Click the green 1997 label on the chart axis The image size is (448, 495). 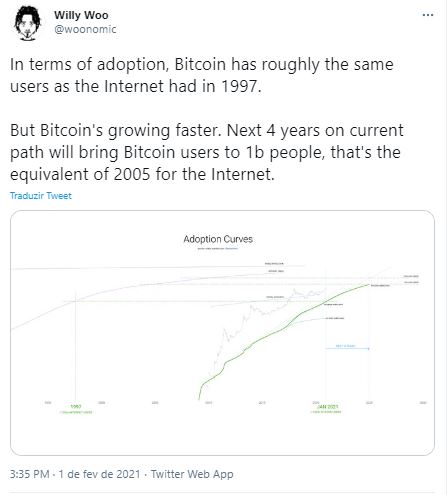point(76,406)
